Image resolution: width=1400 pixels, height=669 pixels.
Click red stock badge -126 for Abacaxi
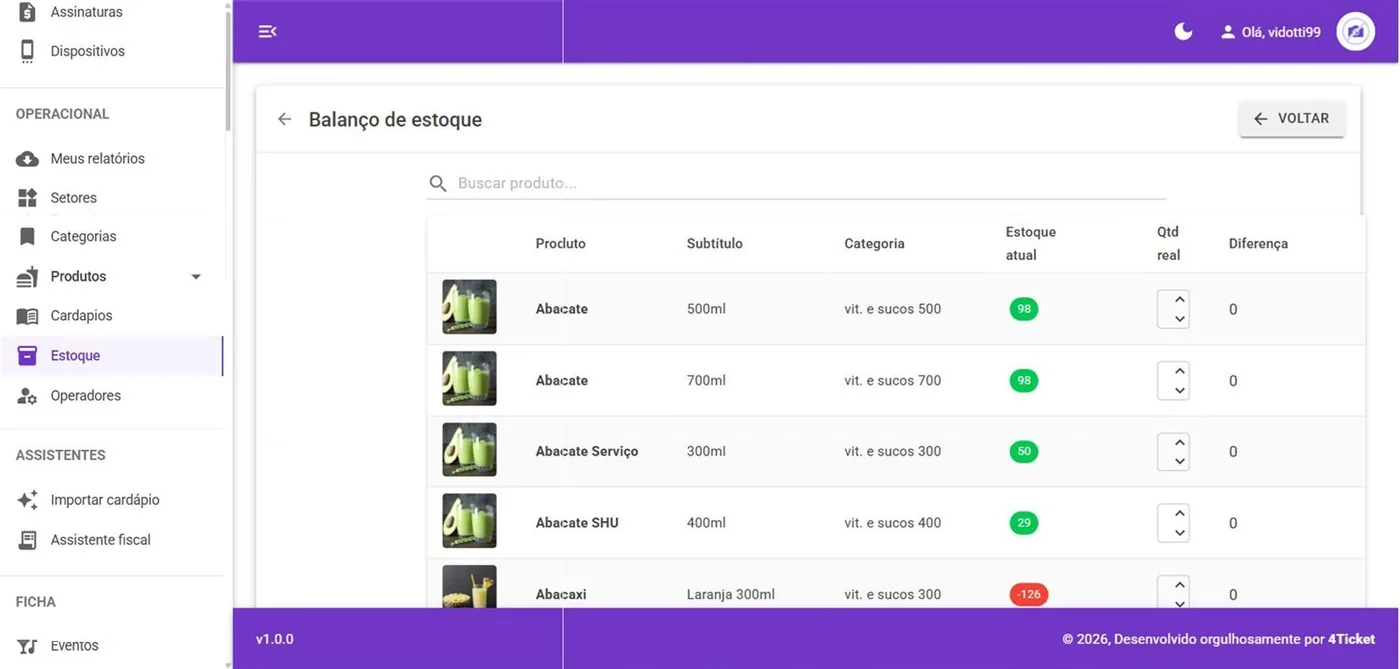(x=1029, y=594)
